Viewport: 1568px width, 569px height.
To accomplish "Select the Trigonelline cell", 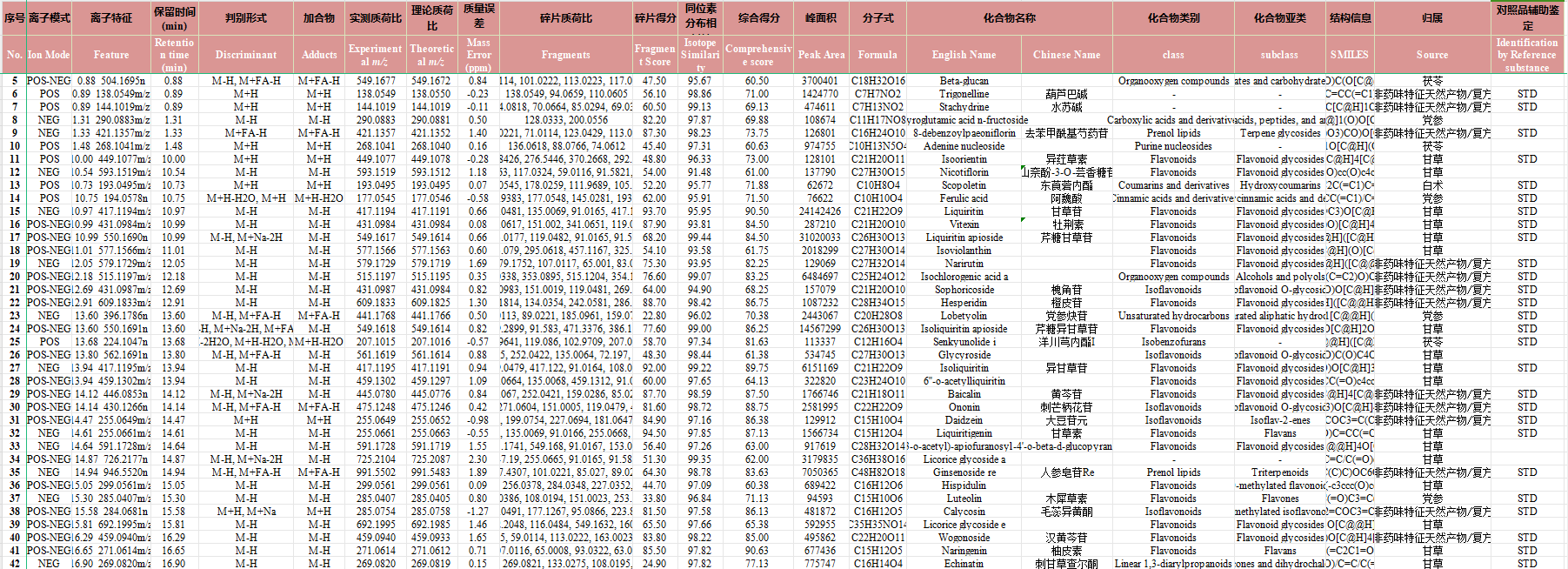I will pos(964,94).
